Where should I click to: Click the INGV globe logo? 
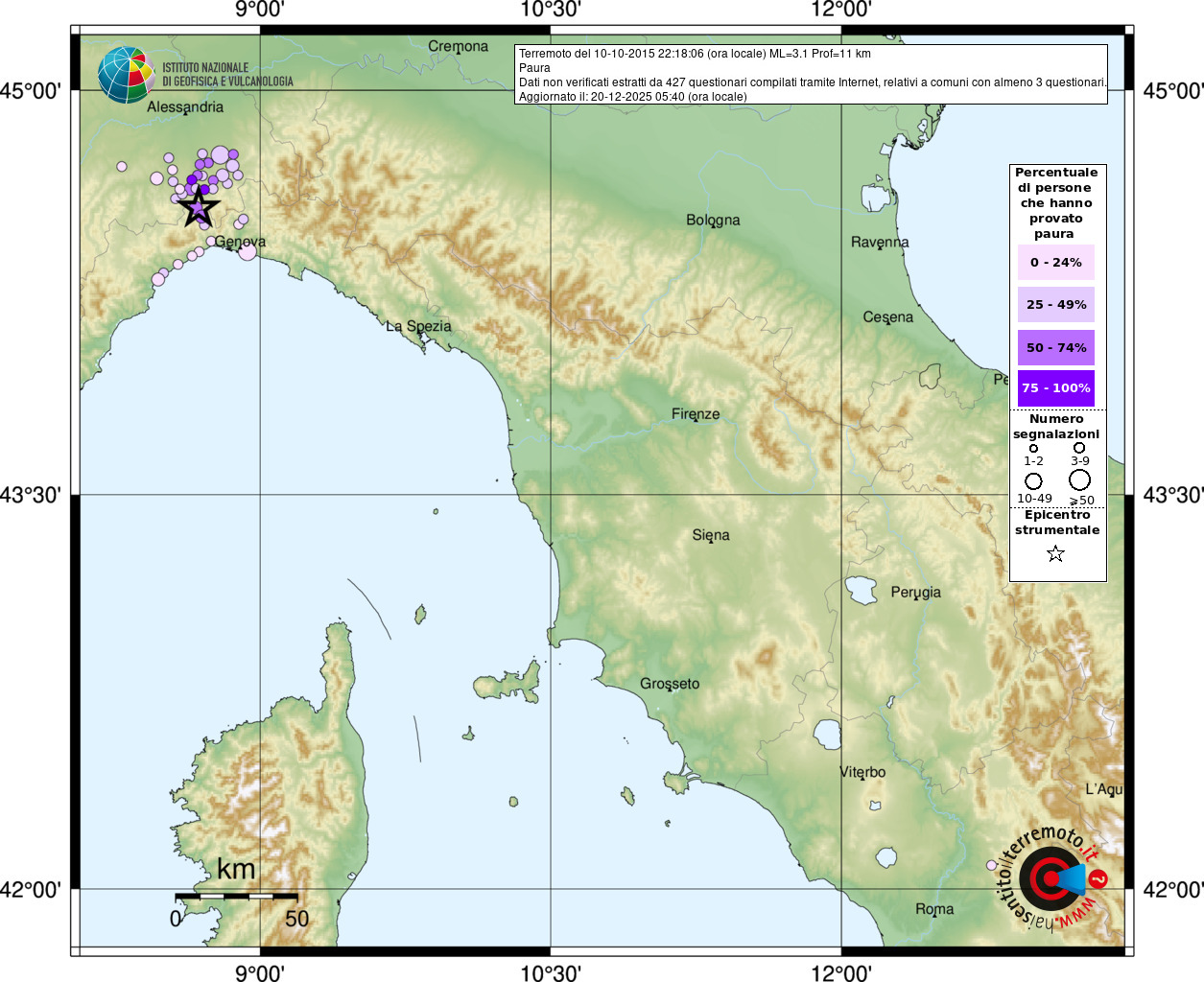(x=126, y=75)
